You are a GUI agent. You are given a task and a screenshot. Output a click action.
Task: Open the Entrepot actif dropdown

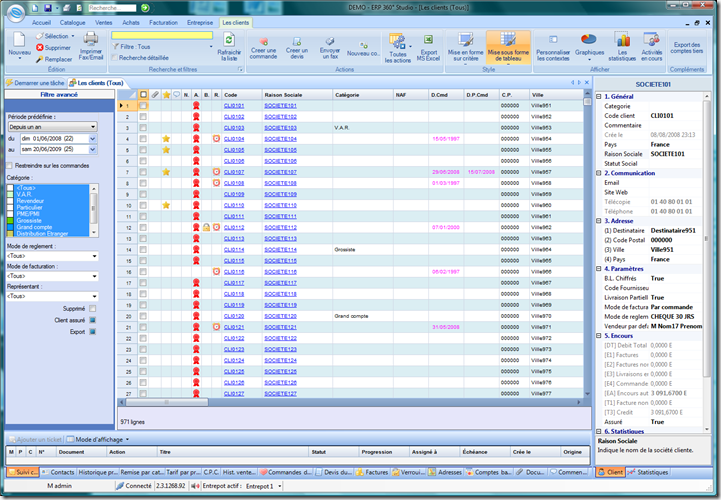click(x=280, y=486)
